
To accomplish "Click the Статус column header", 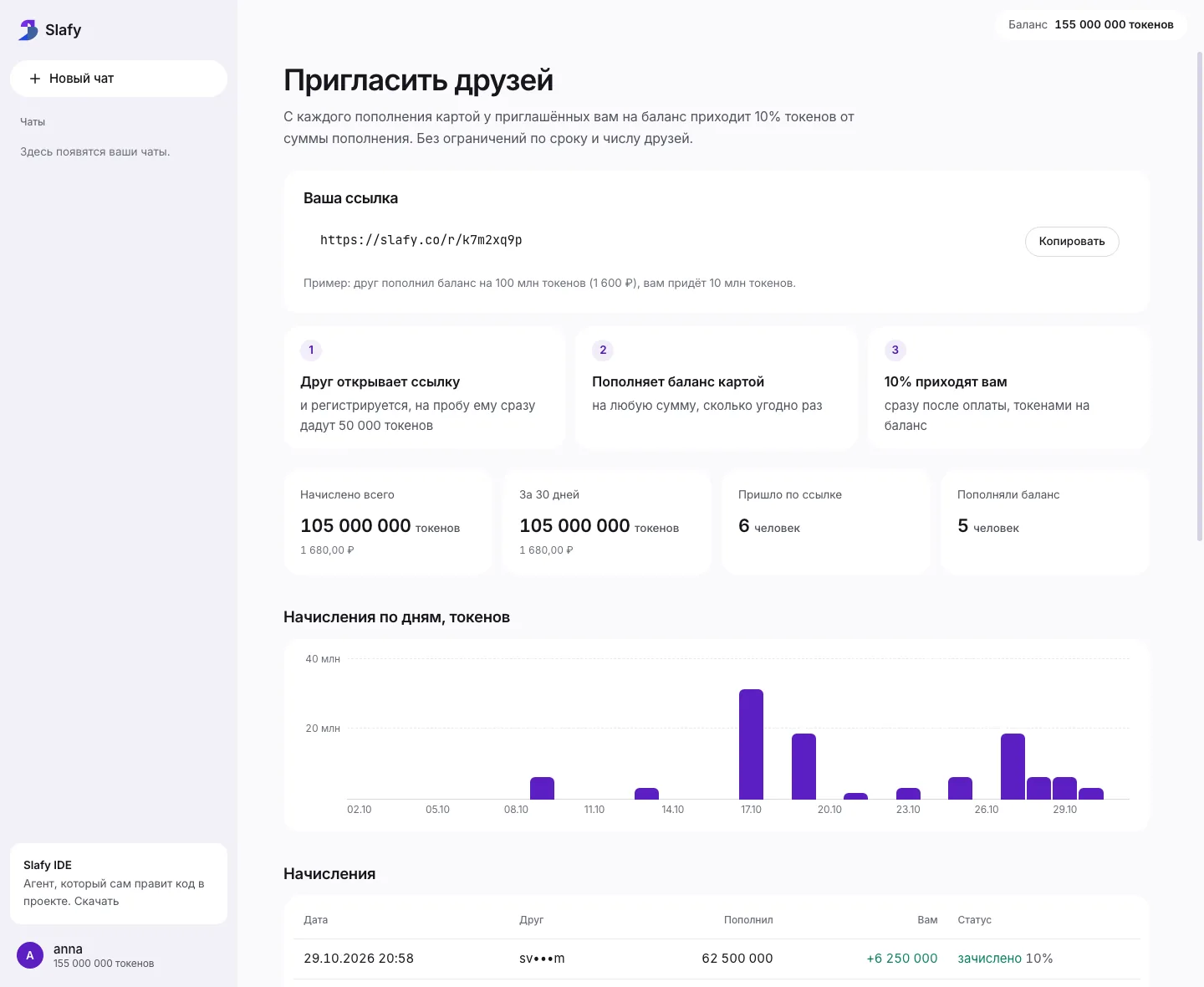I will point(975,920).
